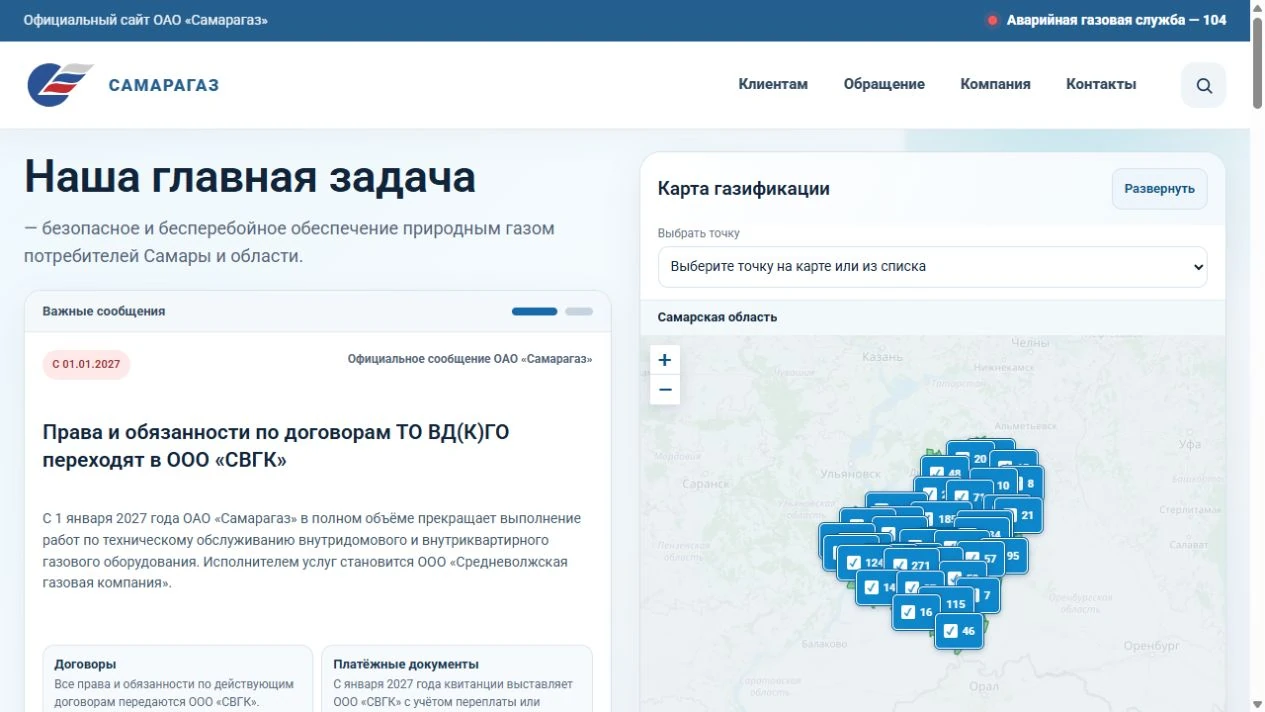Select the map marker labeled 57
Image resolution: width=1265 pixels, height=712 pixels.
pyautogui.click(x=988, y=559)
